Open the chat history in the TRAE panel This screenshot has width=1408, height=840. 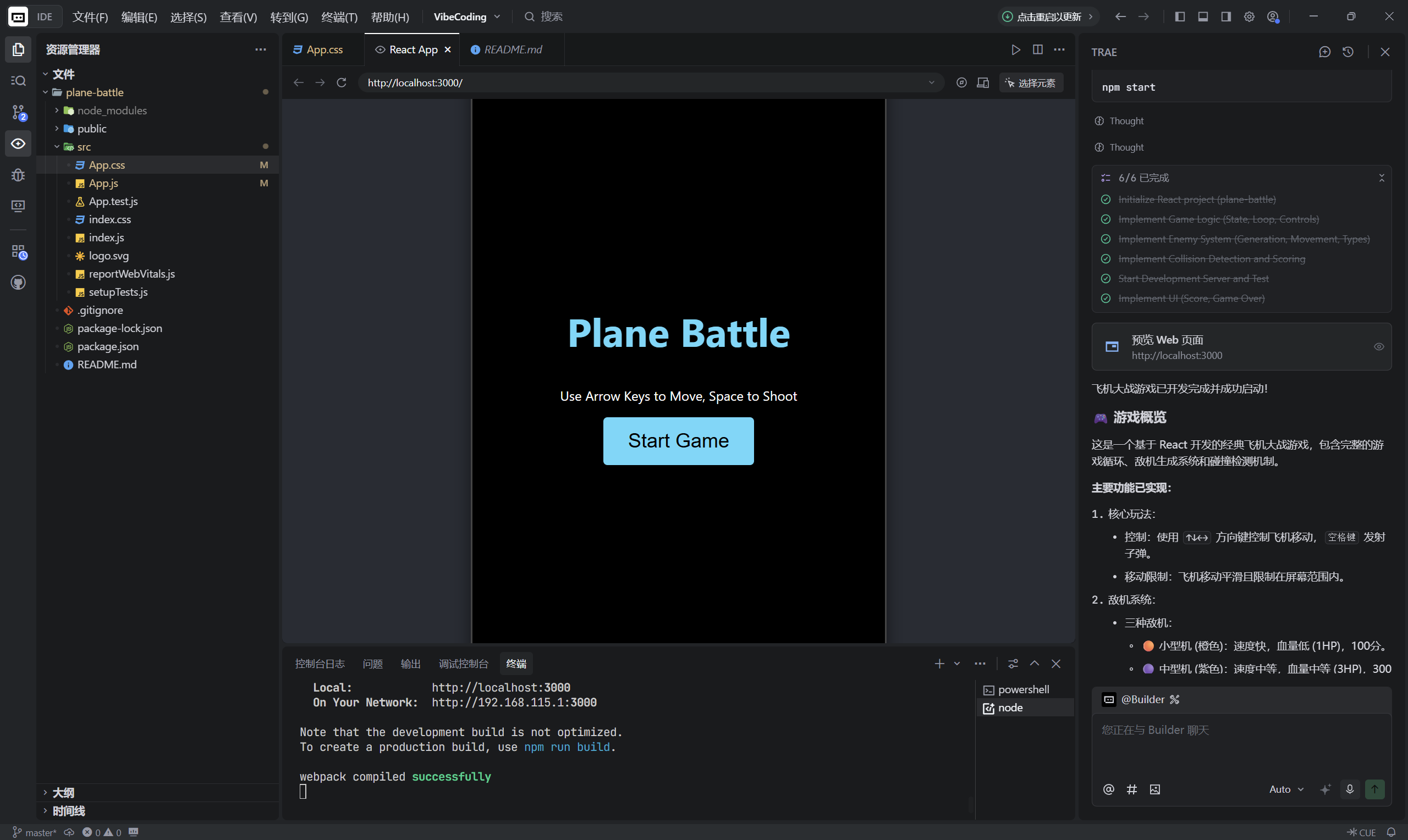pos(1348,52)
